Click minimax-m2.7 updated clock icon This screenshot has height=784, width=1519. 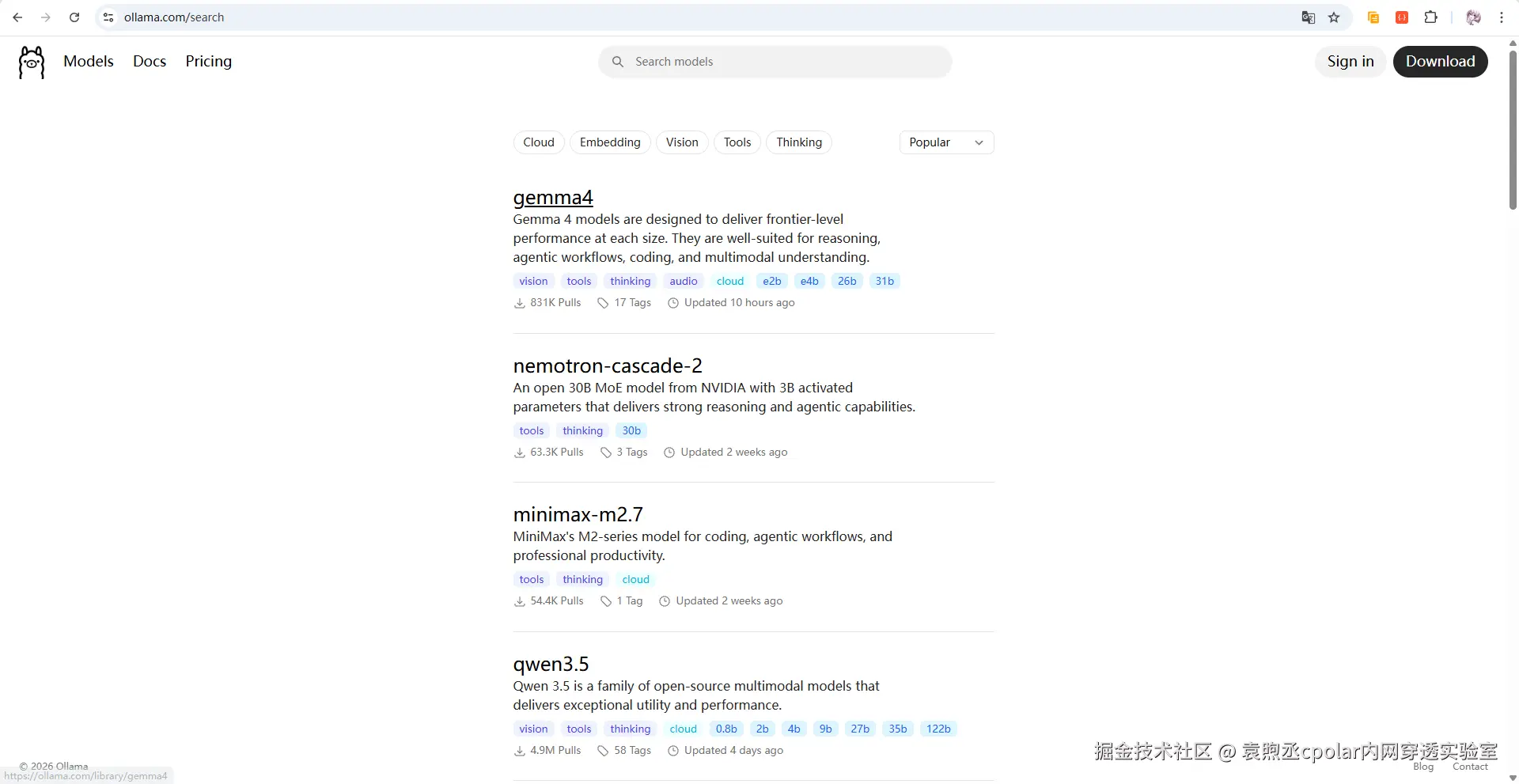(665, 601)
